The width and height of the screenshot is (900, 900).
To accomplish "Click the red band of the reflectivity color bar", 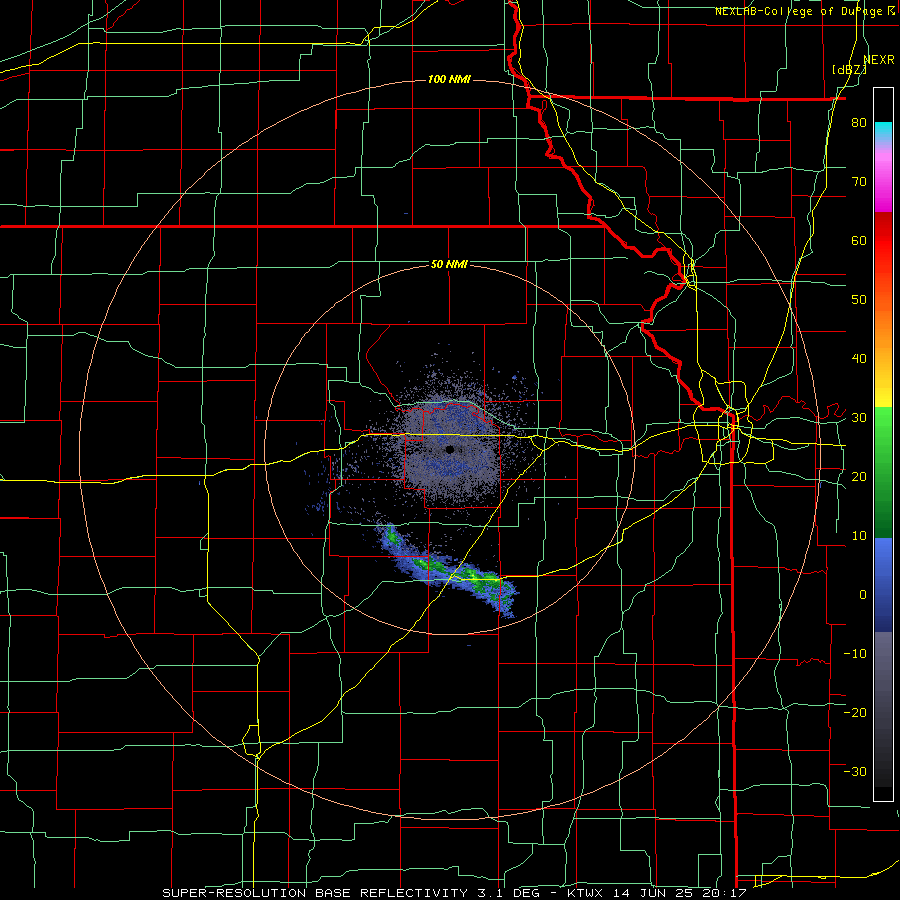I will coord(883,249).
